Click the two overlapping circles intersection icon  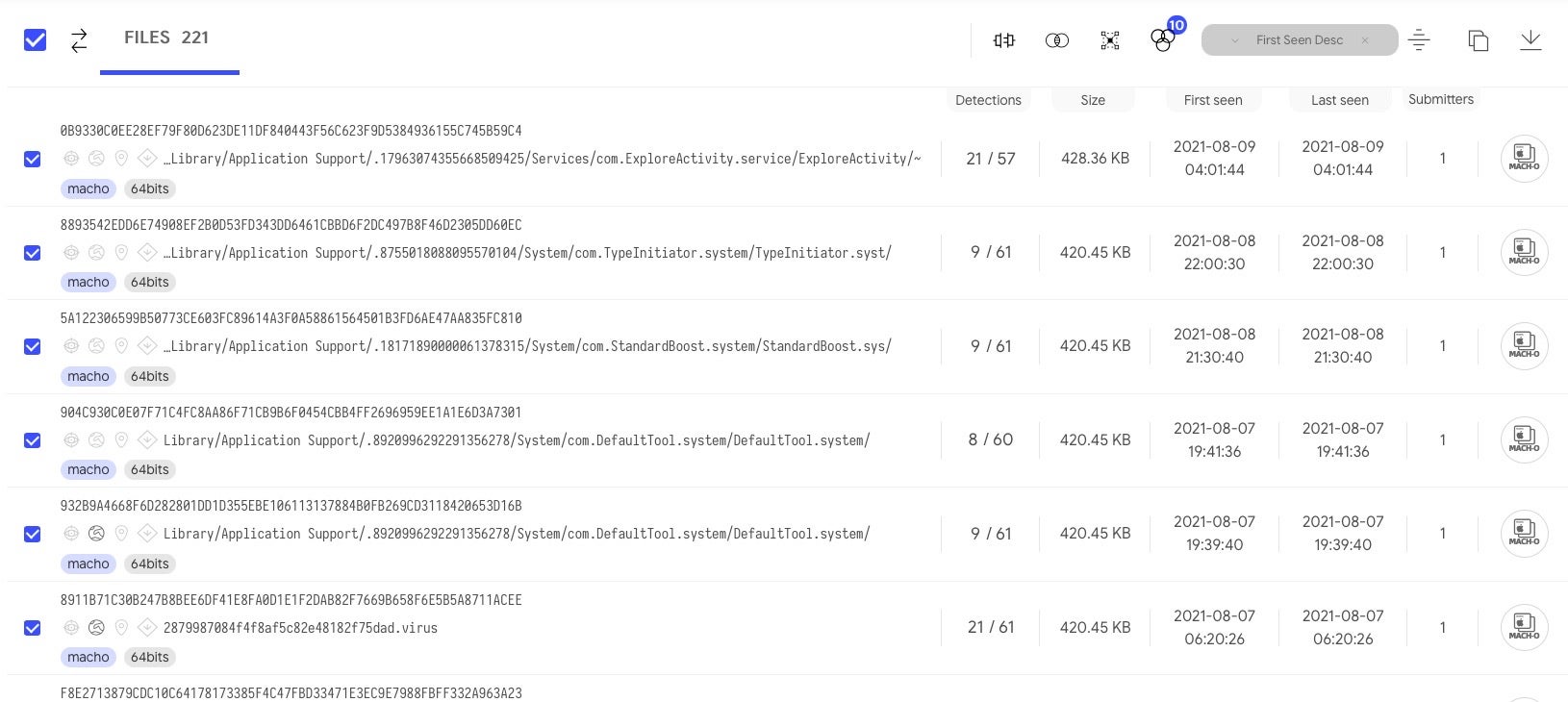pos(1056,40)
